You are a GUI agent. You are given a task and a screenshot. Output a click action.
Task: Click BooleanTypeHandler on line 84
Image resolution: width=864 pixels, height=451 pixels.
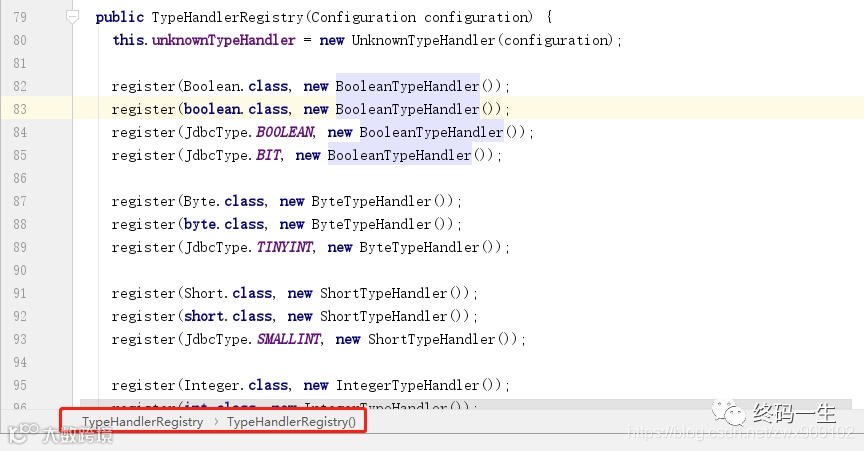[x=431, y=132]
